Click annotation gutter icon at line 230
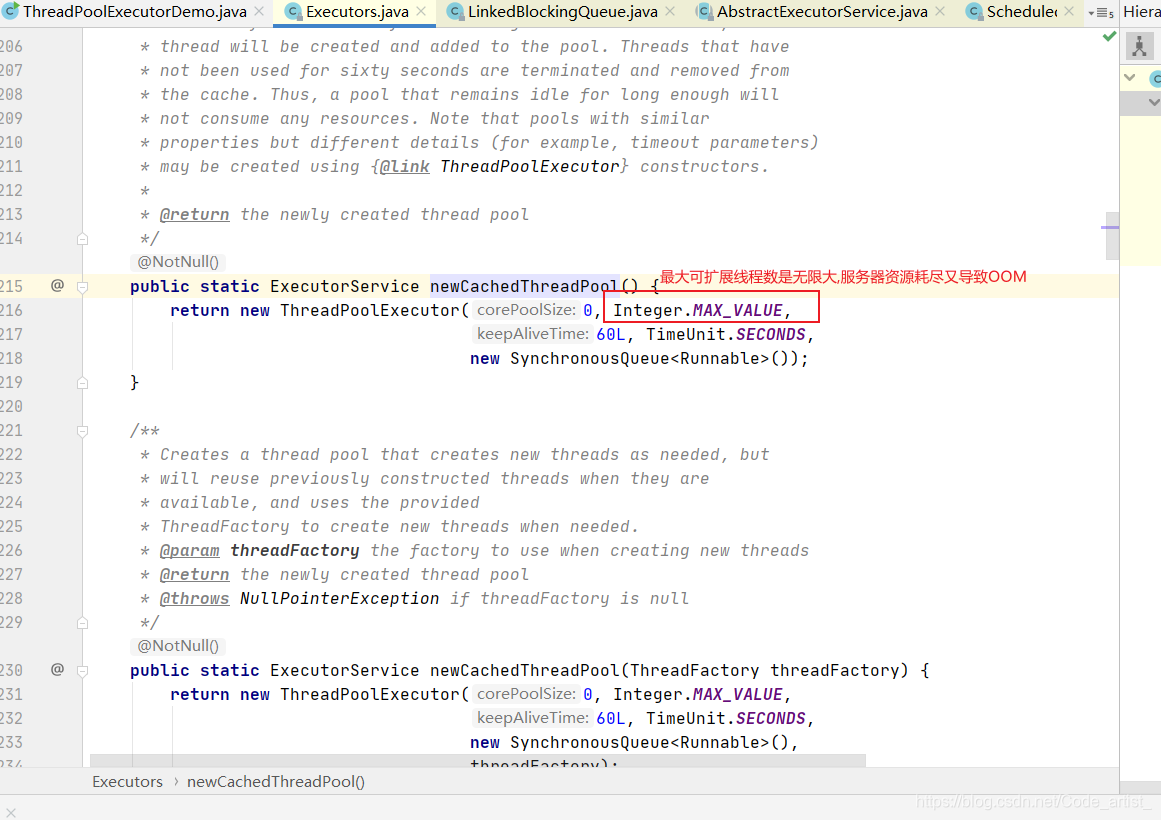The image size is (1161, 820). click(57, 670)
